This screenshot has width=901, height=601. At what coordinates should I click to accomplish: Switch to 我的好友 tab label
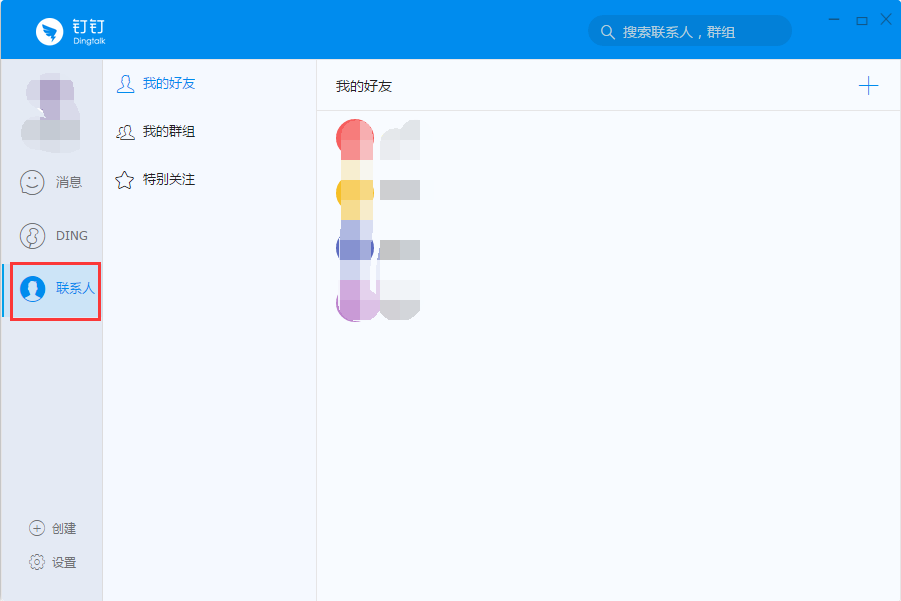click(169, 83)
